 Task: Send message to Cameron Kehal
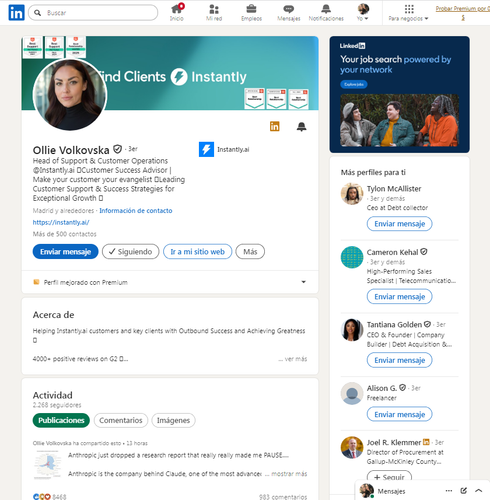point(399,297)
